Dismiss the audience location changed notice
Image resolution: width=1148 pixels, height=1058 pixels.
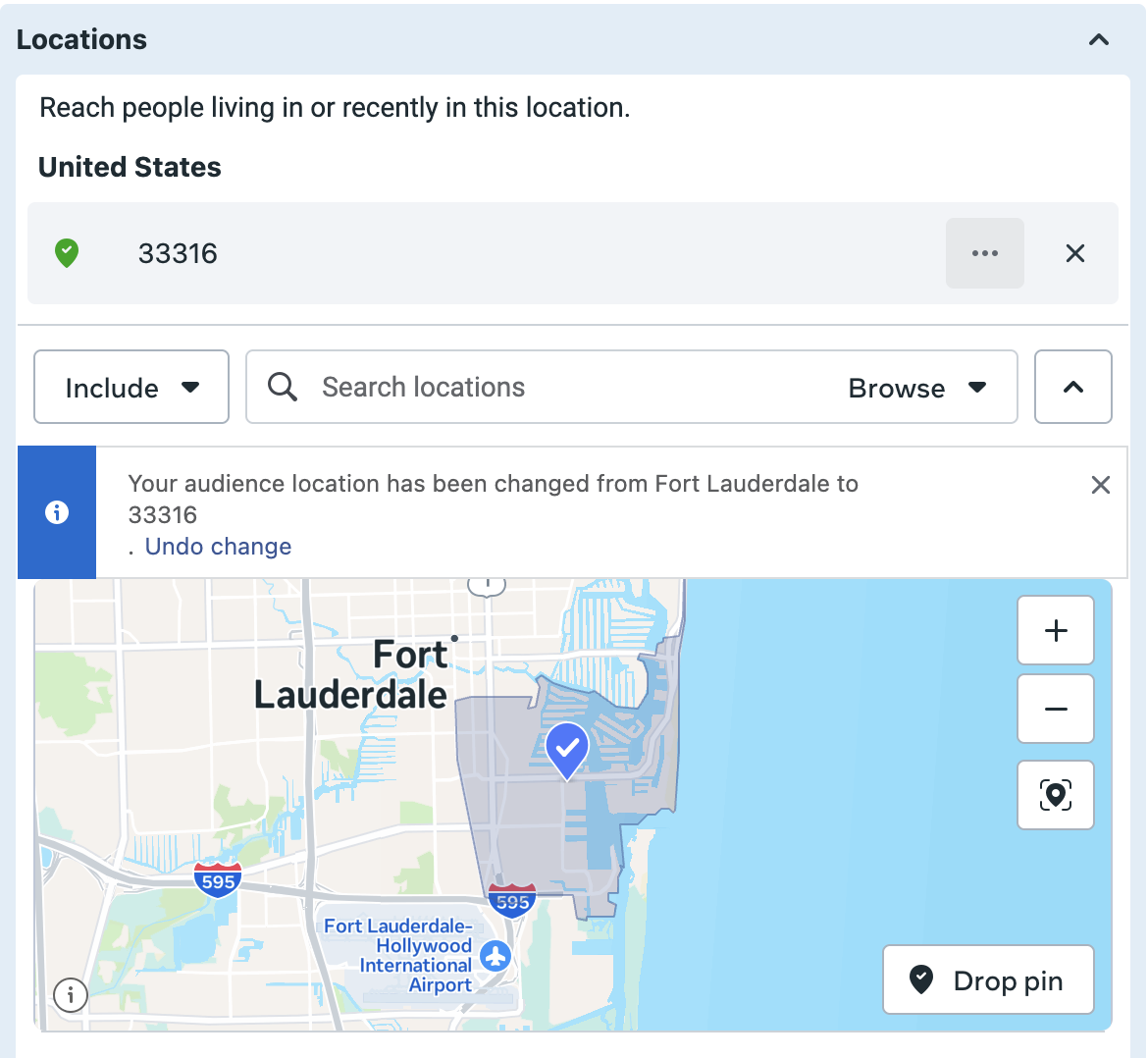(1100, 485)
